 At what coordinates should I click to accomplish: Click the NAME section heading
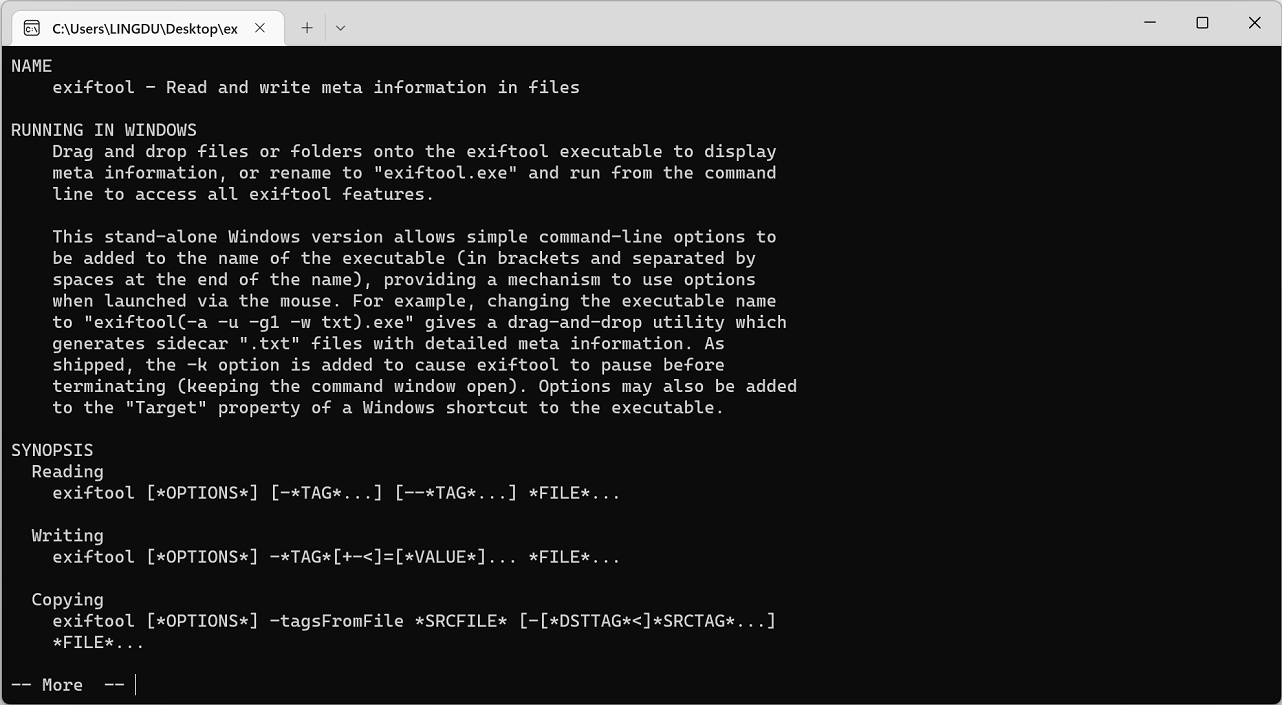pyautogui.click(x=32, y=66)
